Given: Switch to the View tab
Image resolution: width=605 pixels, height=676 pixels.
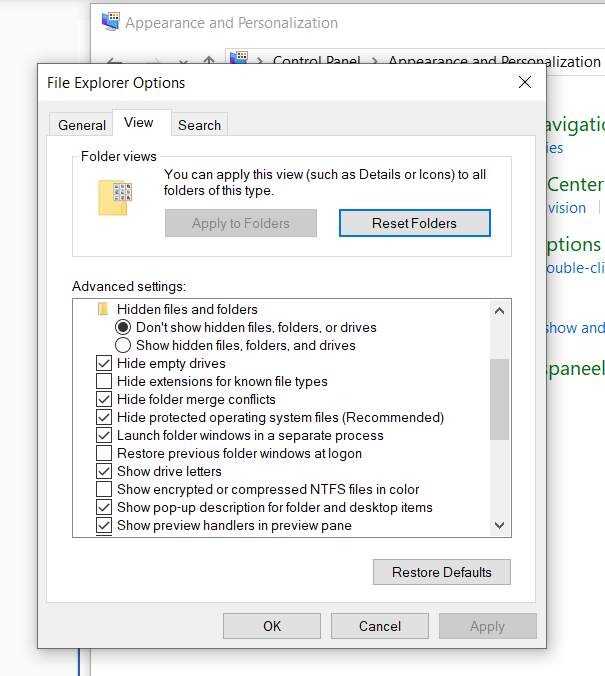Looking at the screenshot, I should point(142,122).
